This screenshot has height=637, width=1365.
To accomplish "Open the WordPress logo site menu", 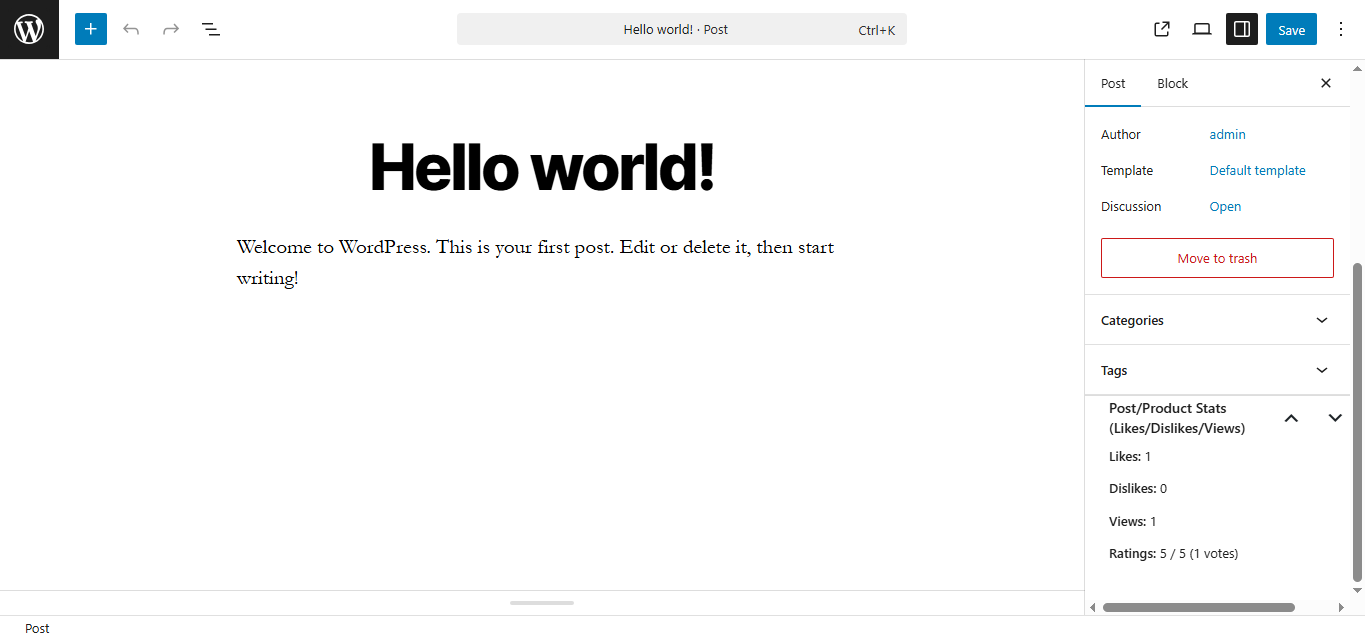I will [29, 29].
